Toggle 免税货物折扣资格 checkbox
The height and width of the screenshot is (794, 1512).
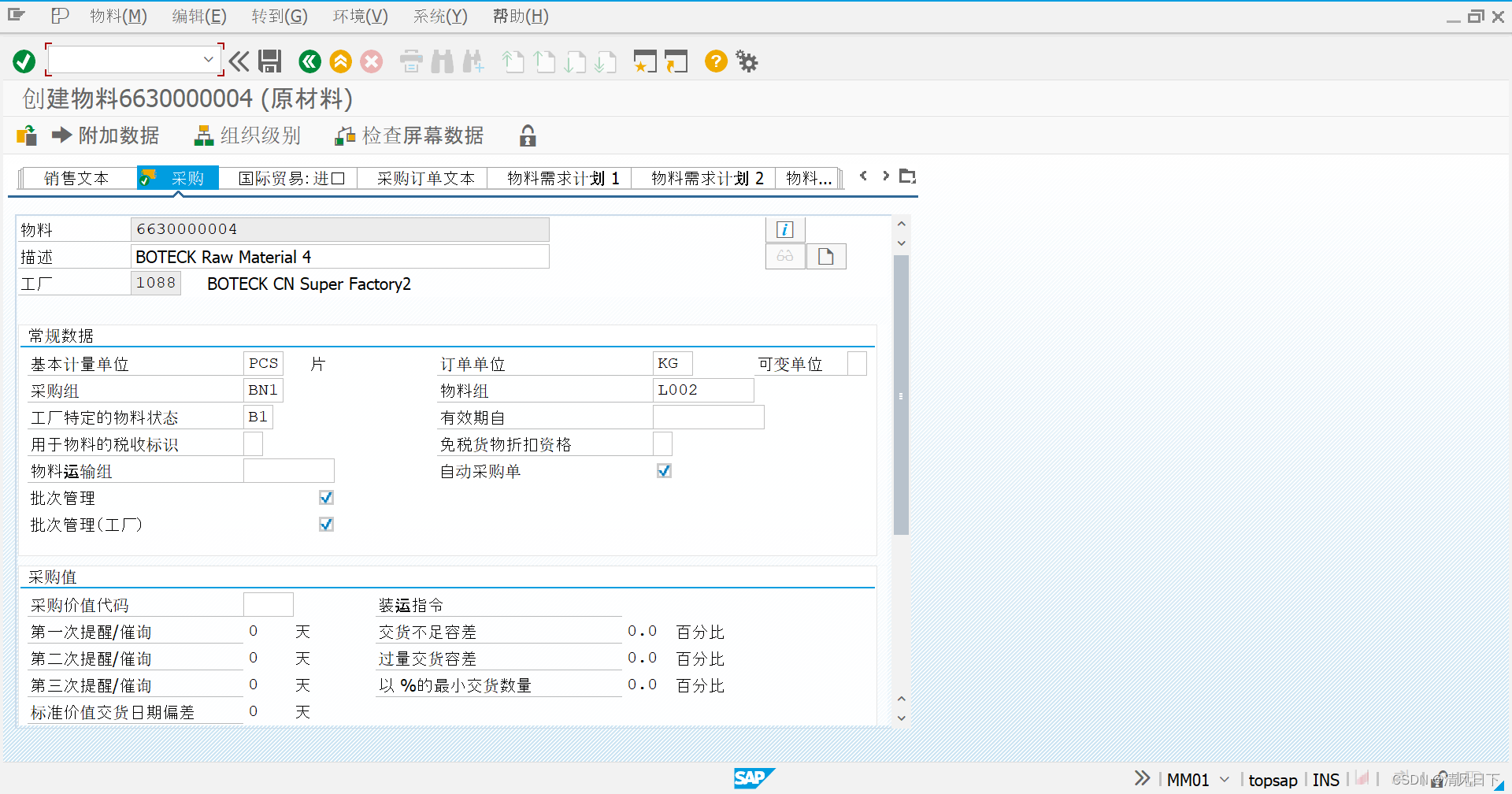[x=663, y=443]
